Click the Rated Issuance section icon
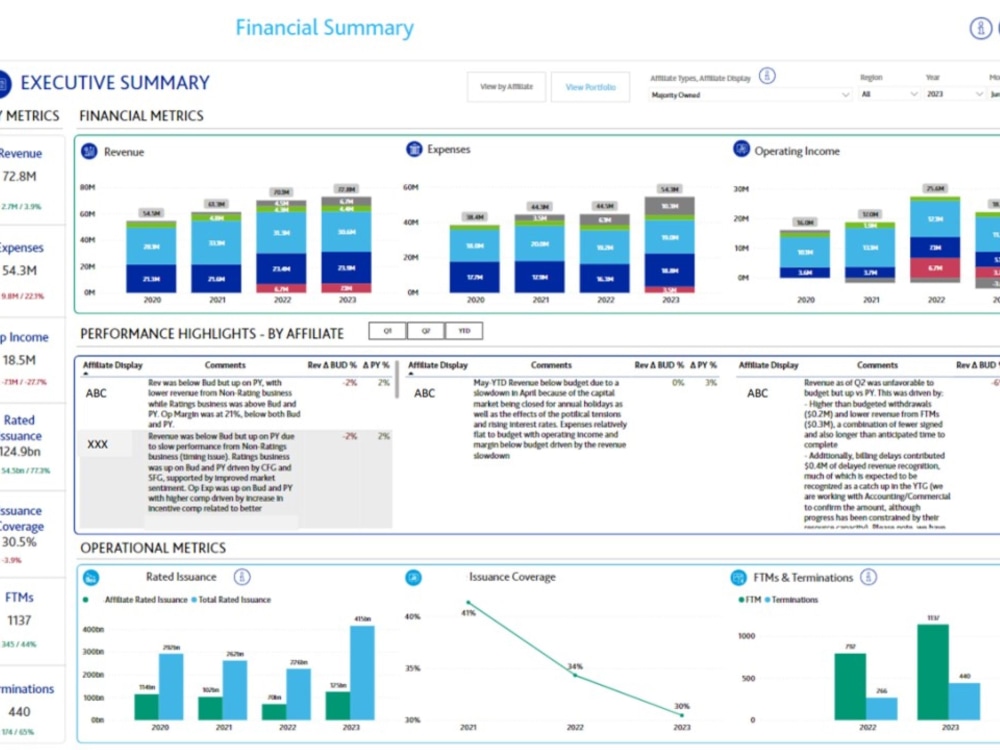 [92, 577]
